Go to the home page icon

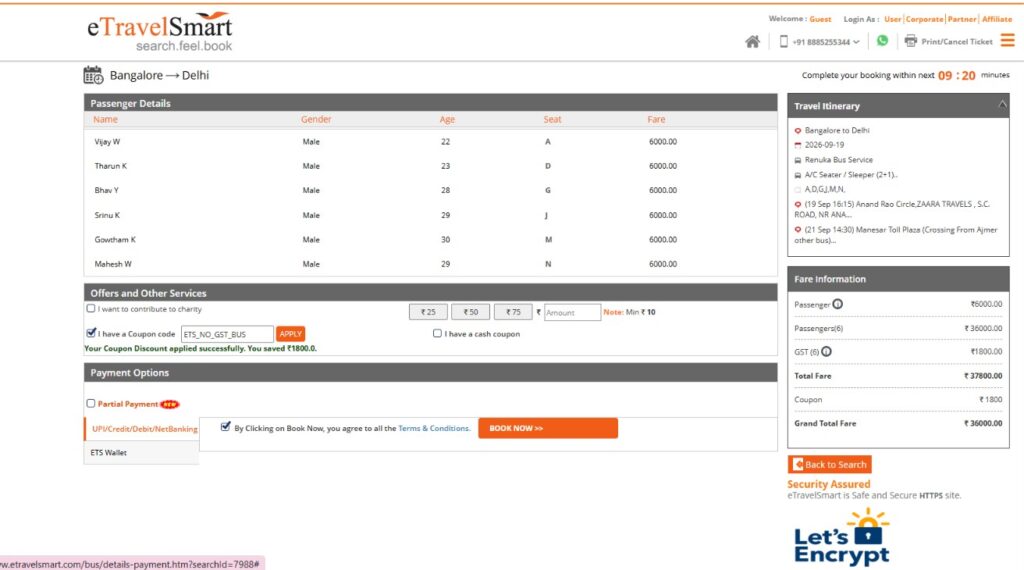[752, 42]
